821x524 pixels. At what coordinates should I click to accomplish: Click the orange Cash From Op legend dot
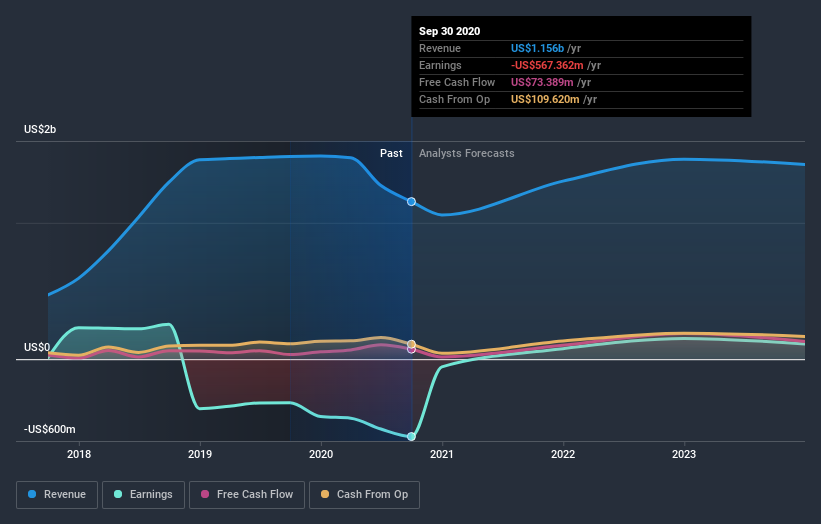coord(325,494)
